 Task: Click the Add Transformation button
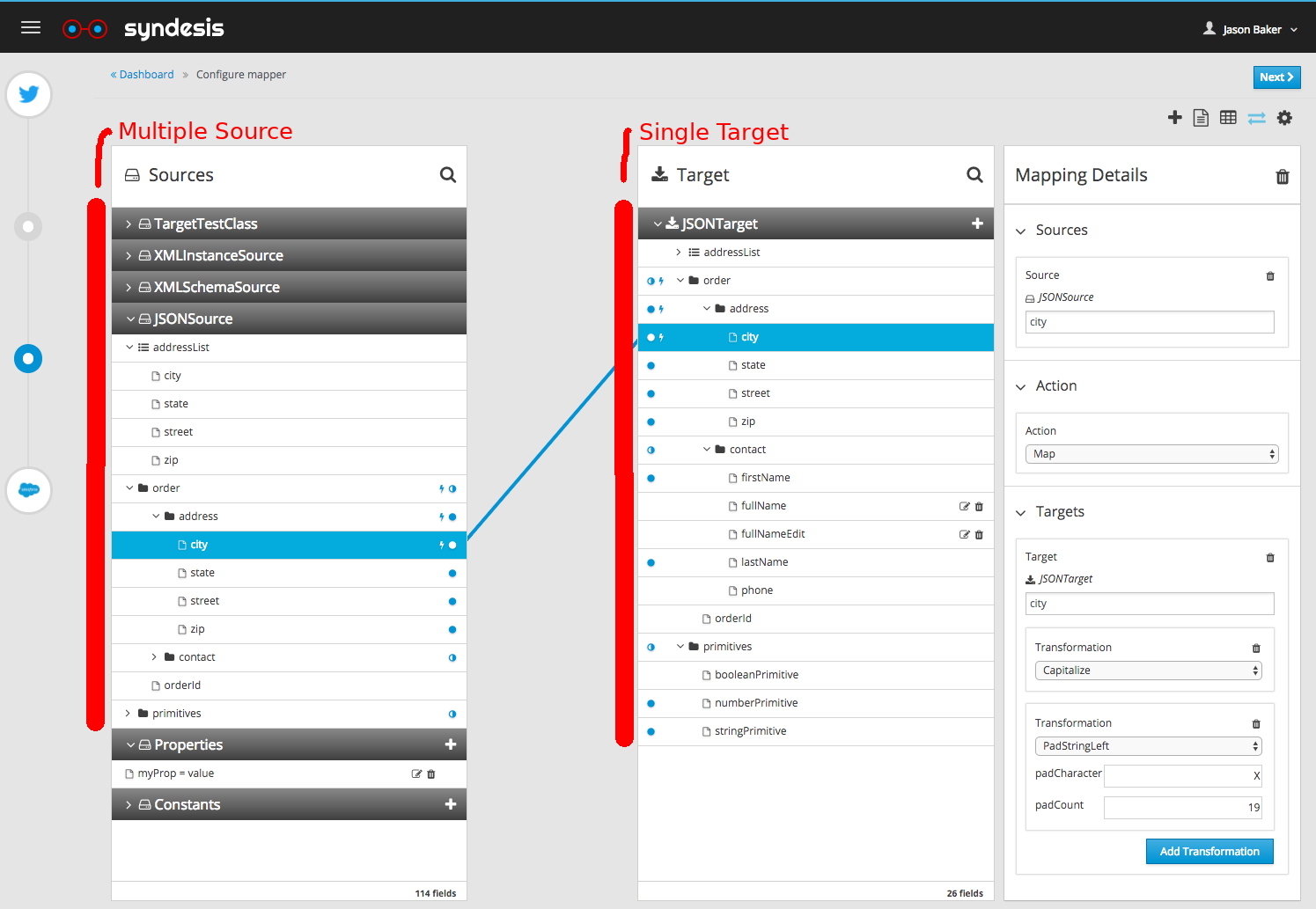tap(1209, 851)
